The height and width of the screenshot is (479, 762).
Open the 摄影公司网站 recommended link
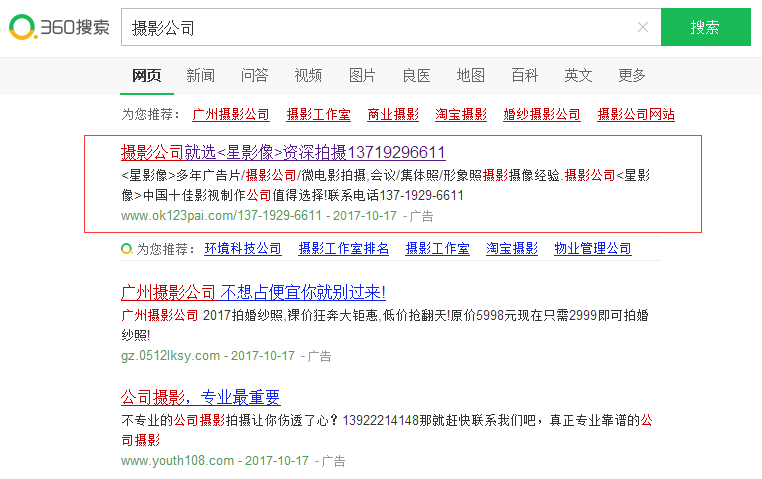tap(636, 114)
